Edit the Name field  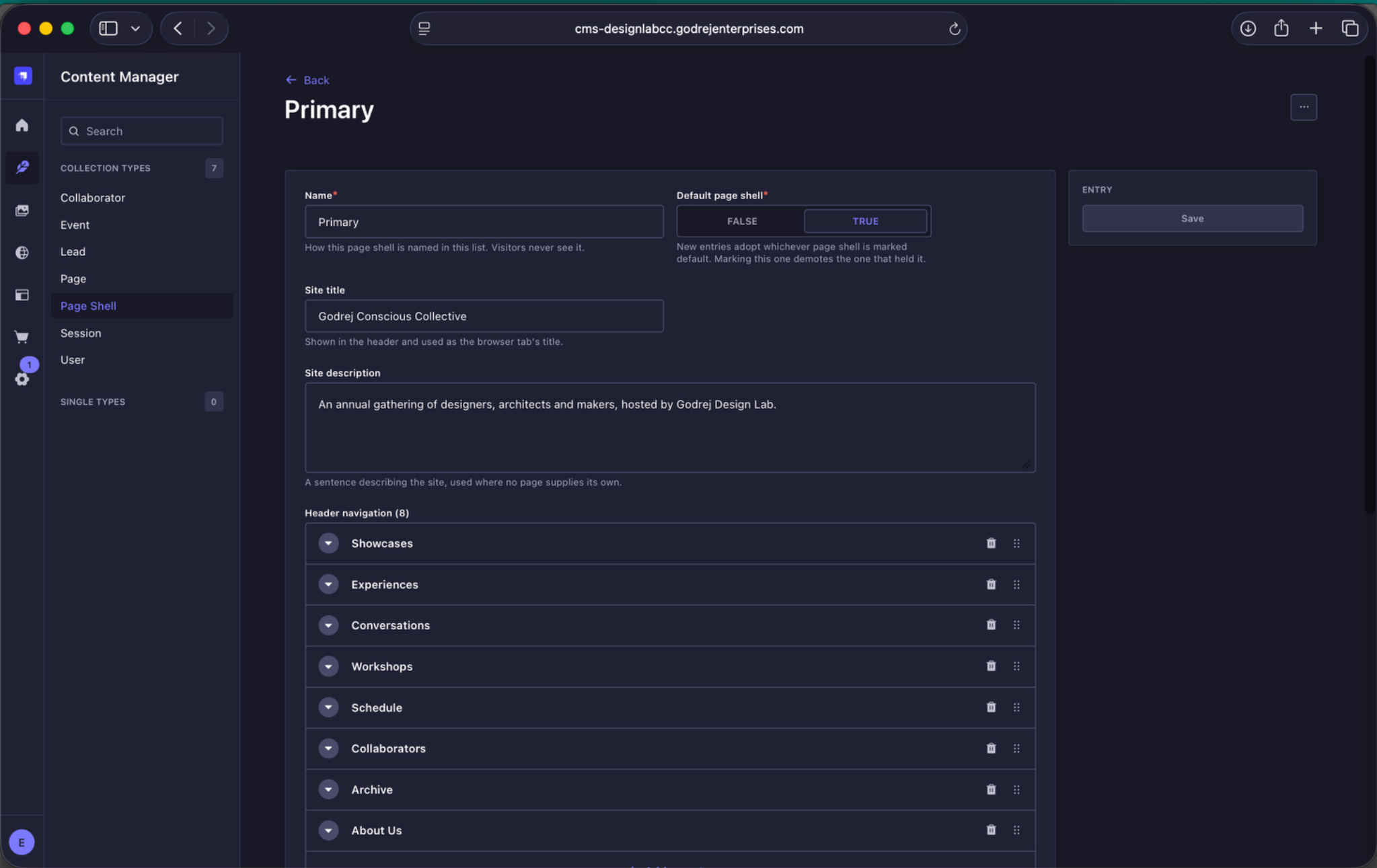tap(484, 222)
